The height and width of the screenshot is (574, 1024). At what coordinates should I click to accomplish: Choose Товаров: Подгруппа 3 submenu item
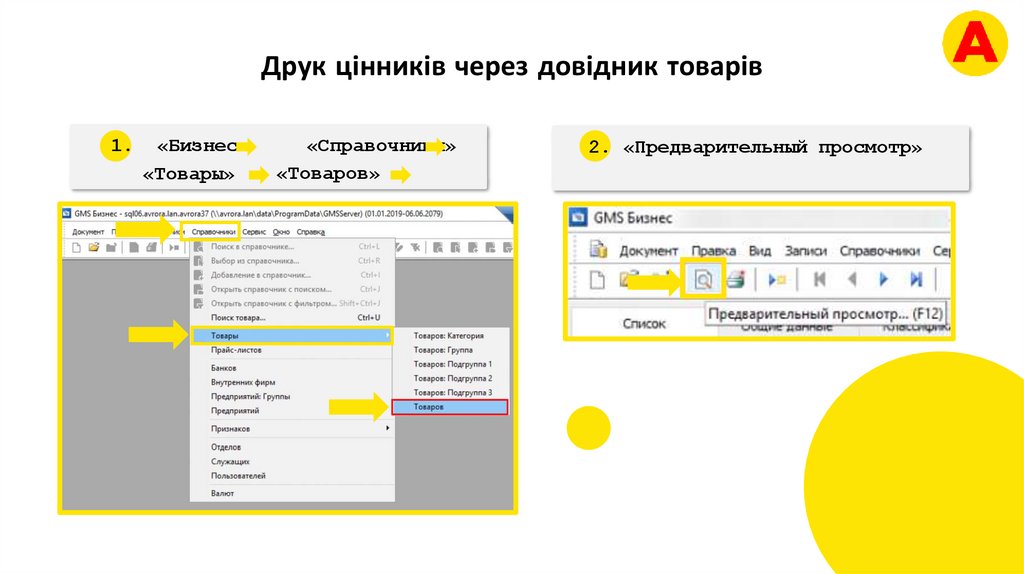click(x=449, y=392)
